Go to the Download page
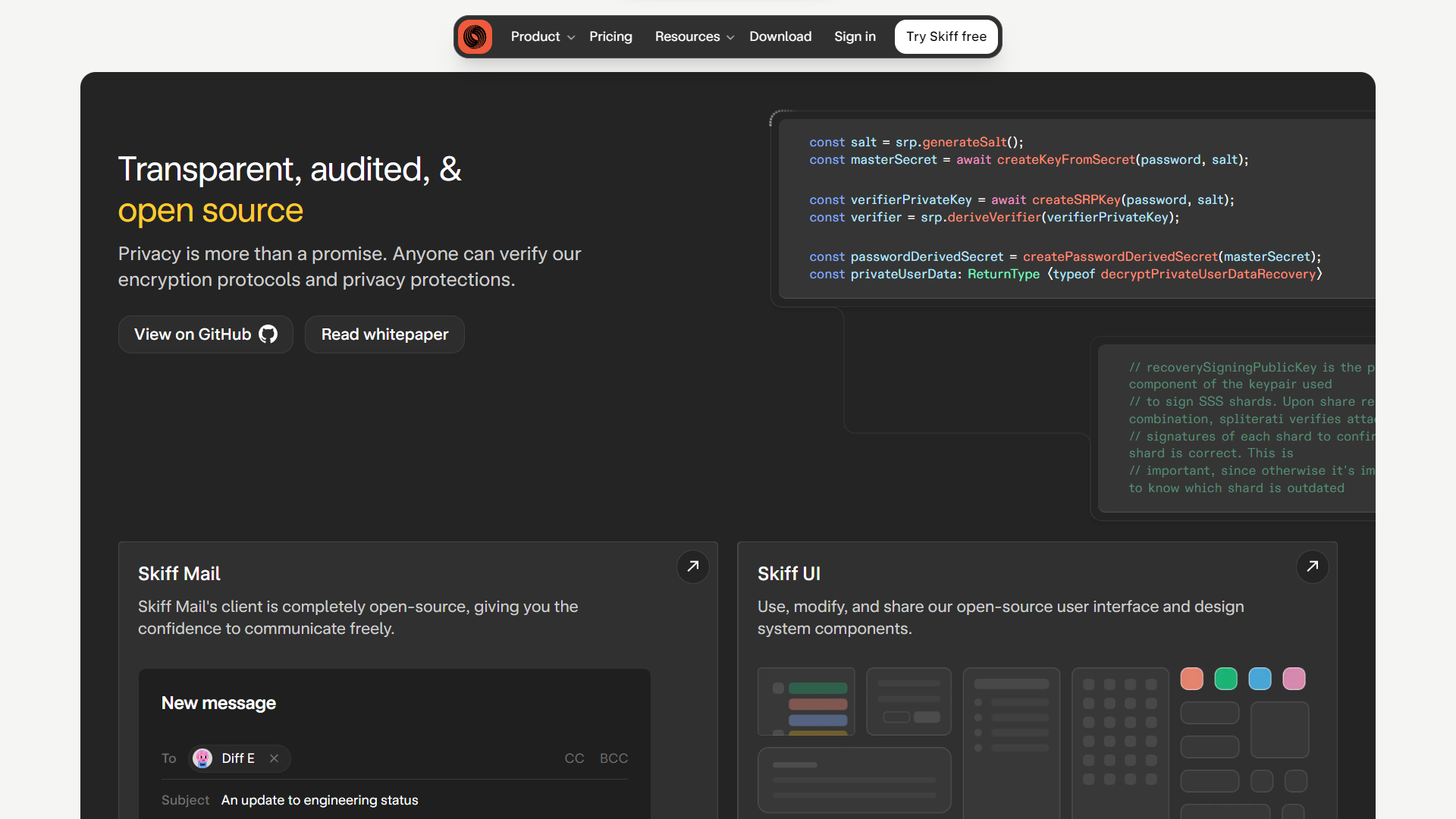The image size is (1456, 819). (x=780, y=36)
